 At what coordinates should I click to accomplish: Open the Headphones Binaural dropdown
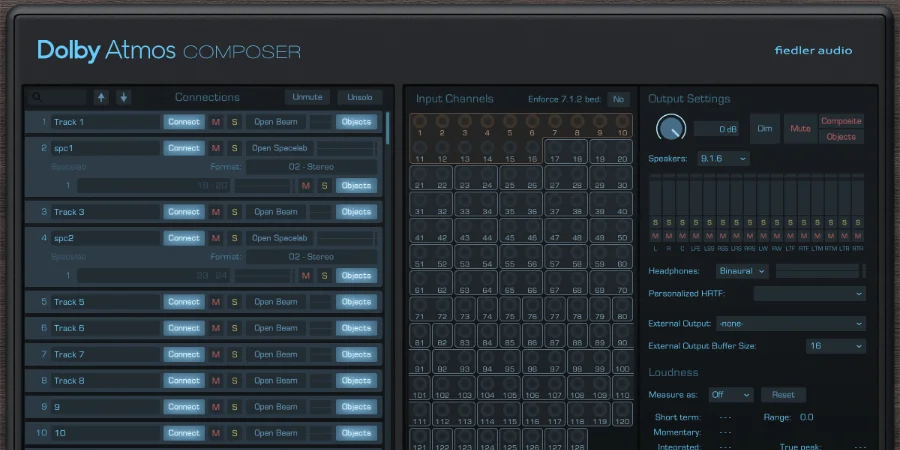742,271
